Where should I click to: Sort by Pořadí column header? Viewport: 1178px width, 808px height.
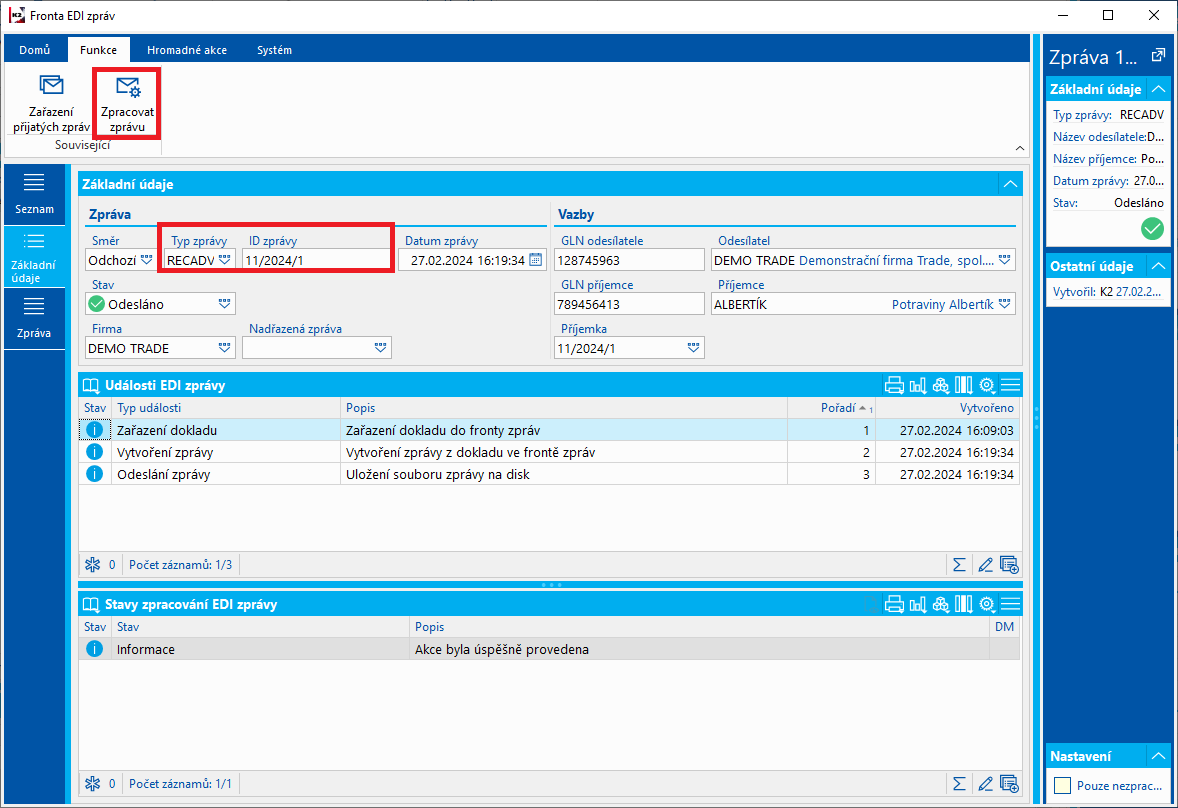point(831,408)
